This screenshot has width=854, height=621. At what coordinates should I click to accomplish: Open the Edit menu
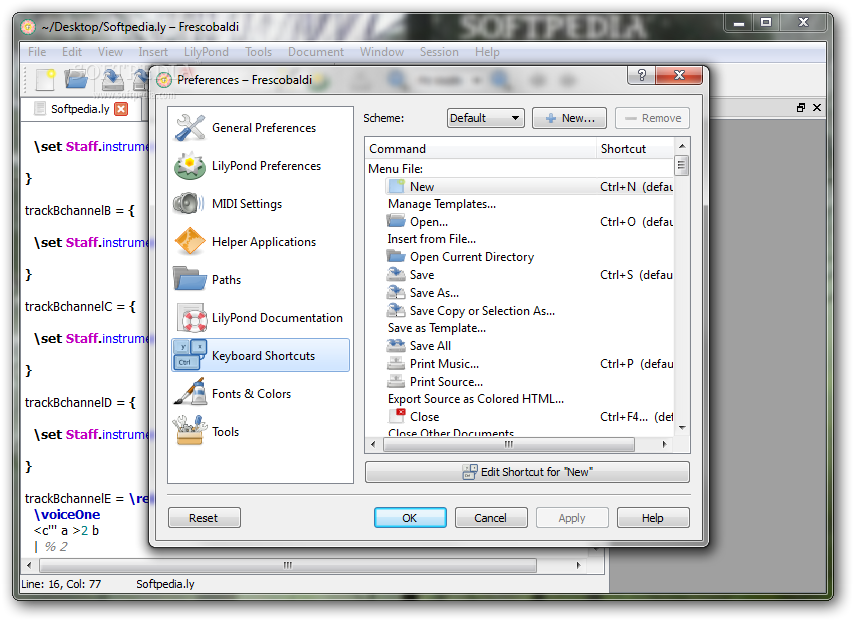[72, 52]
